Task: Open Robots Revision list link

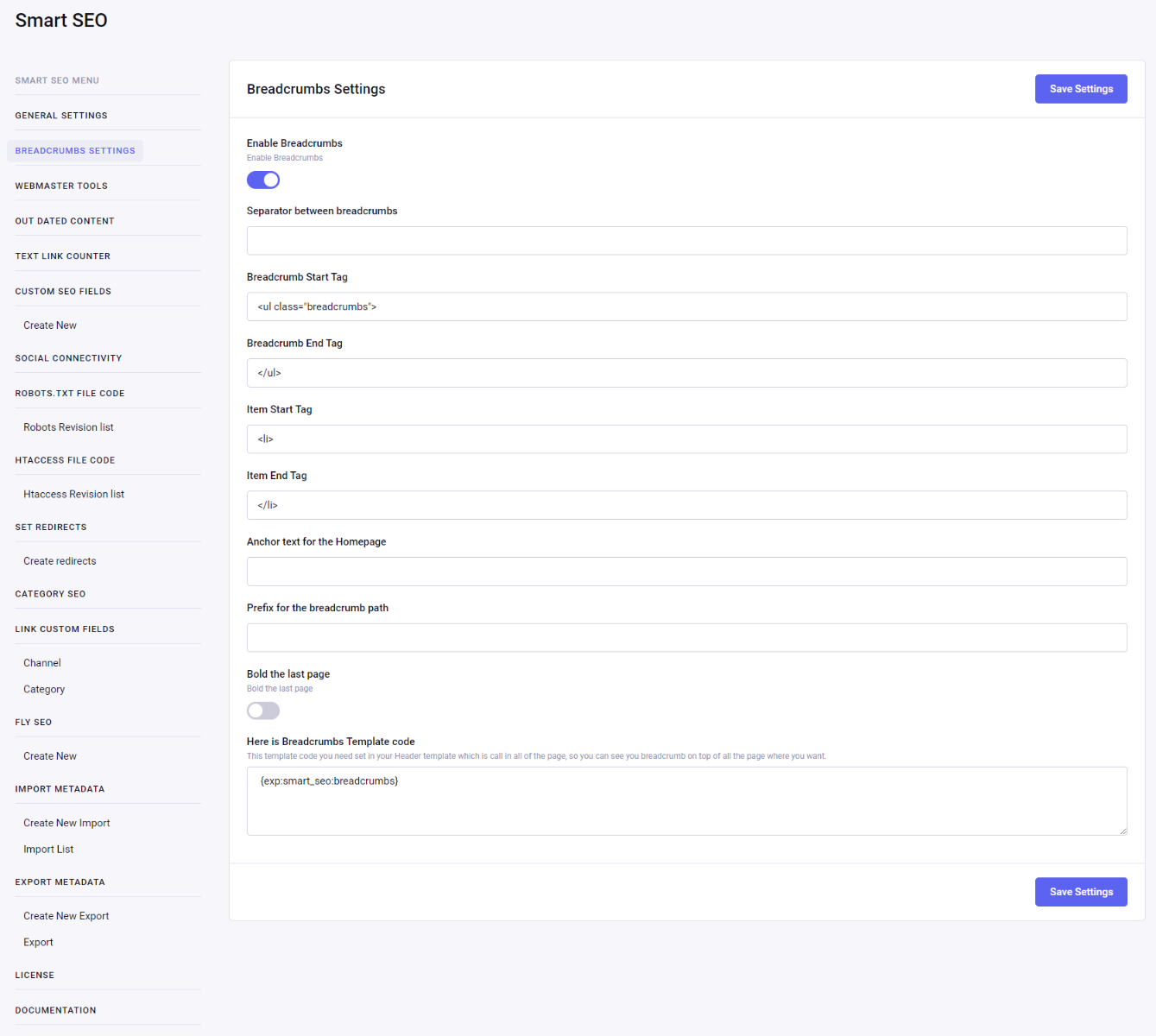Action: [x=68, y=427]
